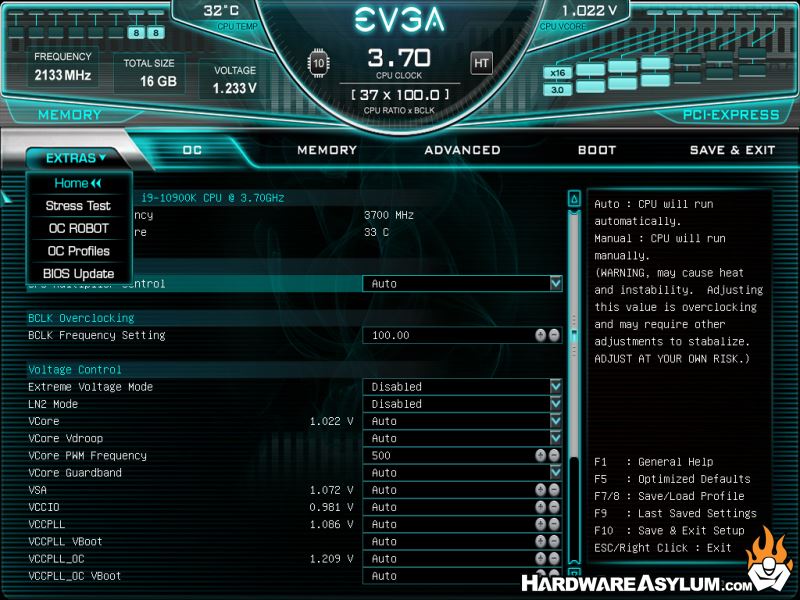
Task: Click the second '8' memory slot indicator
Action: (x=156, y=33)
